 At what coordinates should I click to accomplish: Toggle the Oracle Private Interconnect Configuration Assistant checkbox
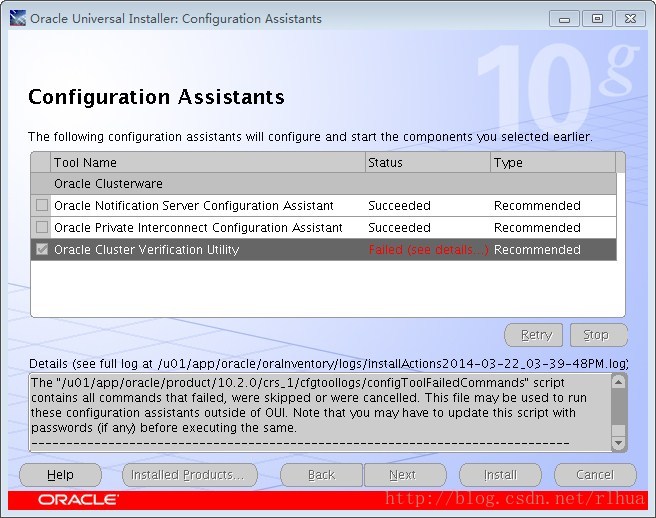[x=42, y=227]
